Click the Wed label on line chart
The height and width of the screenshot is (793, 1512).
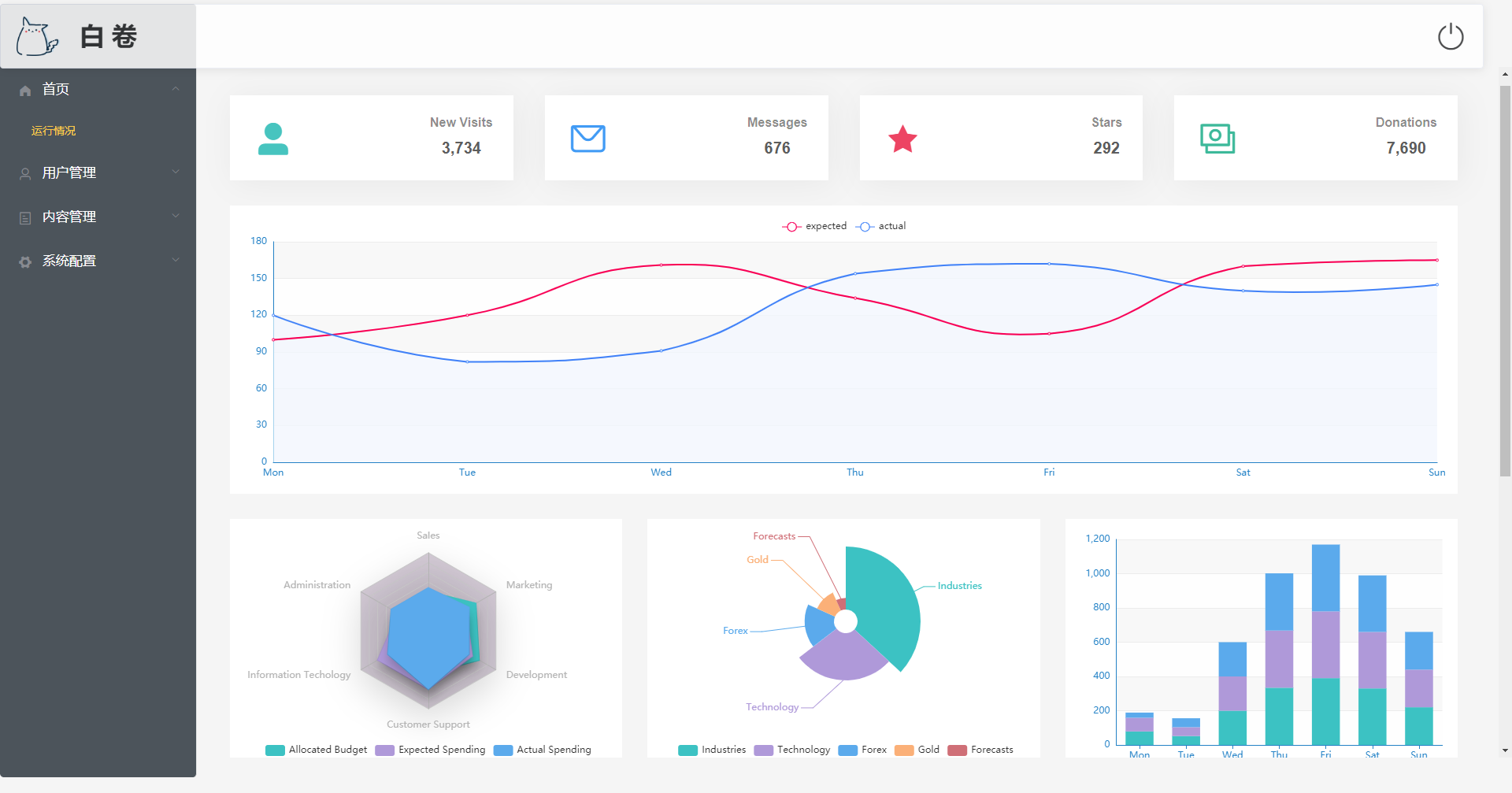[x=661, y=472]
